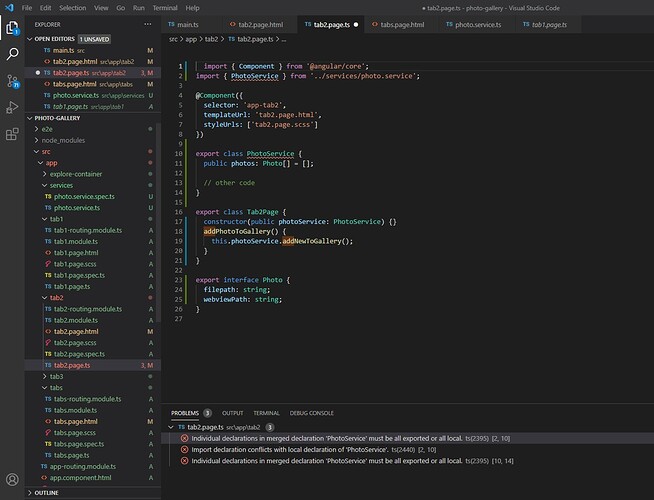Expand the explore-container folder
Image resolution: width=654 pixels, height=500 pixels.
(45, 174)
